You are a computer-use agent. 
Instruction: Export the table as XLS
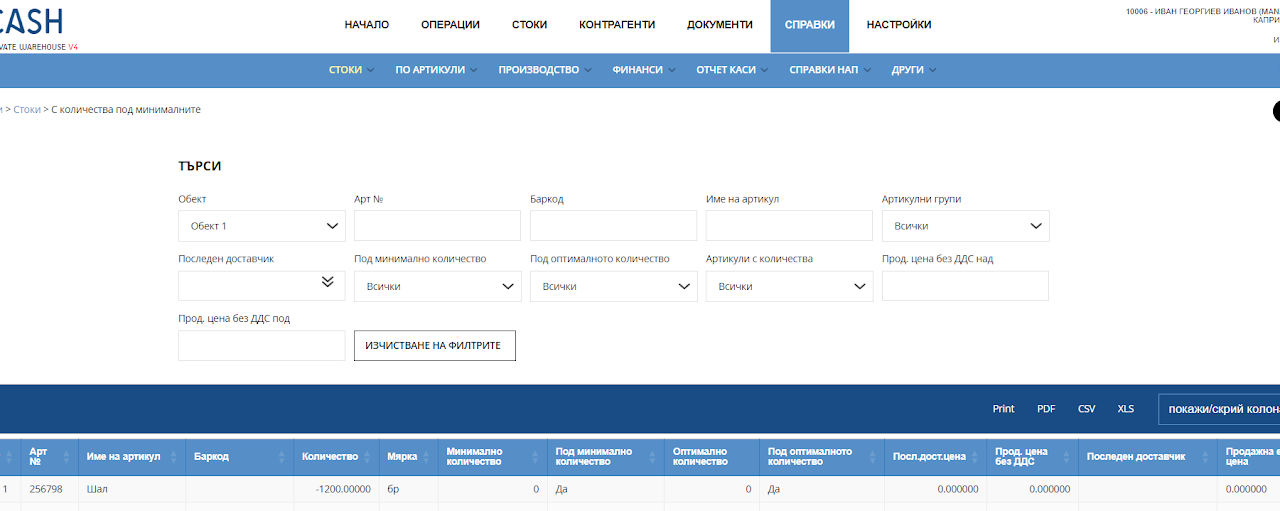[x=1126, y=409]
